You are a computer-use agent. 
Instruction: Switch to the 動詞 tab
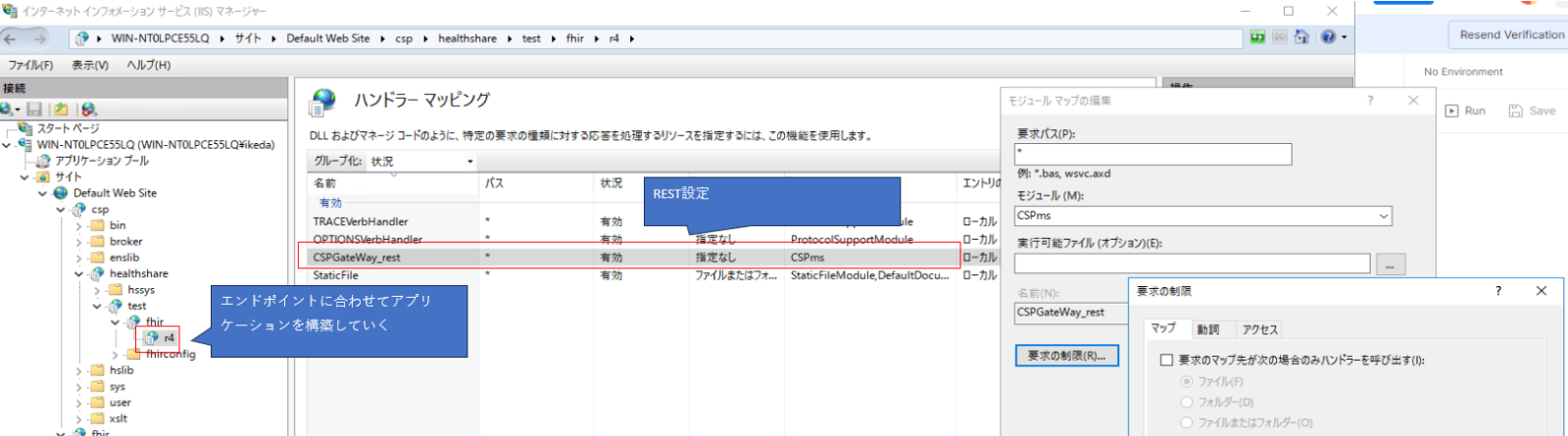(1208, 329)
